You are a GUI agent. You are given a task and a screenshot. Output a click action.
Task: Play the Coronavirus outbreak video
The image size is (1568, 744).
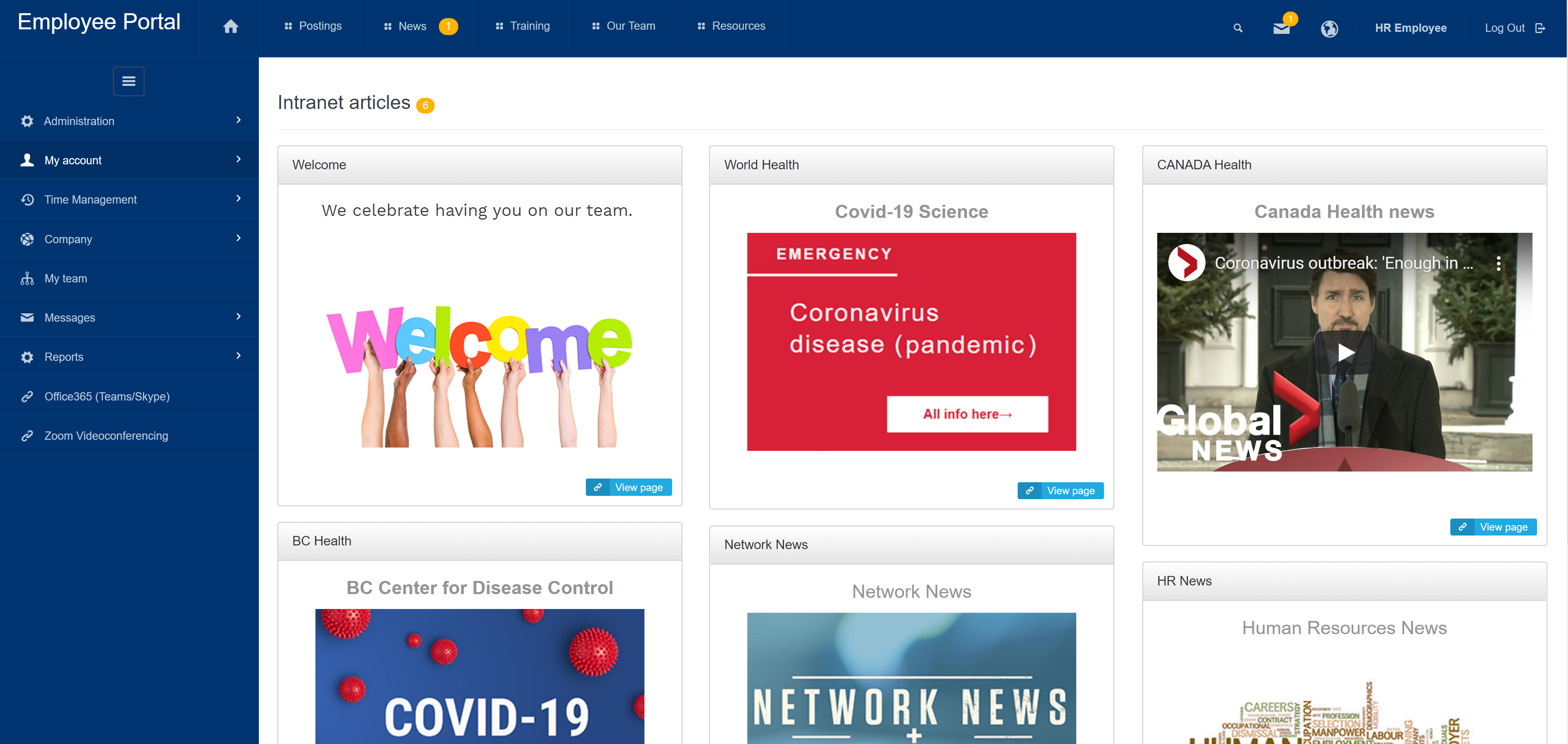pos(1345,353)
